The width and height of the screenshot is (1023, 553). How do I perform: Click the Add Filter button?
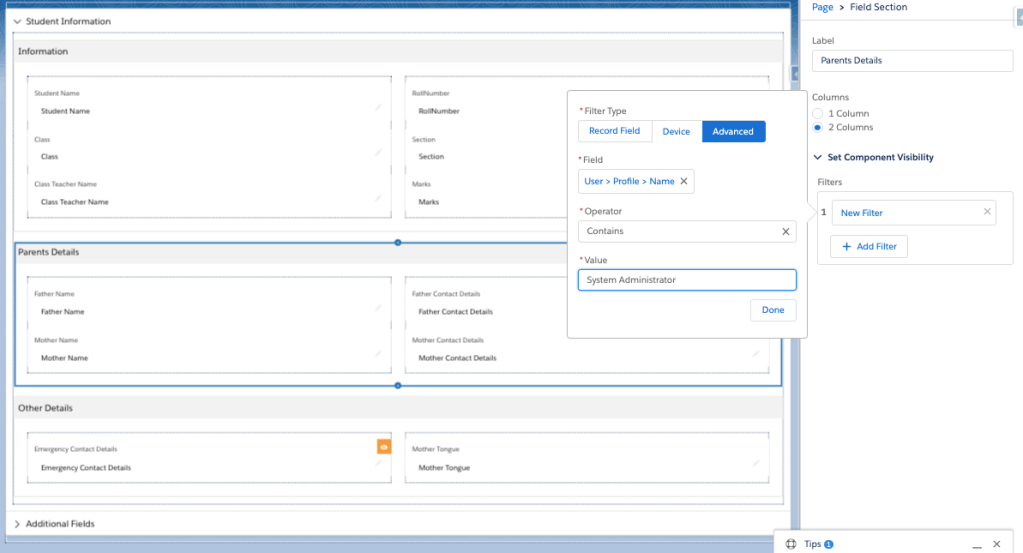pos(869,246)
